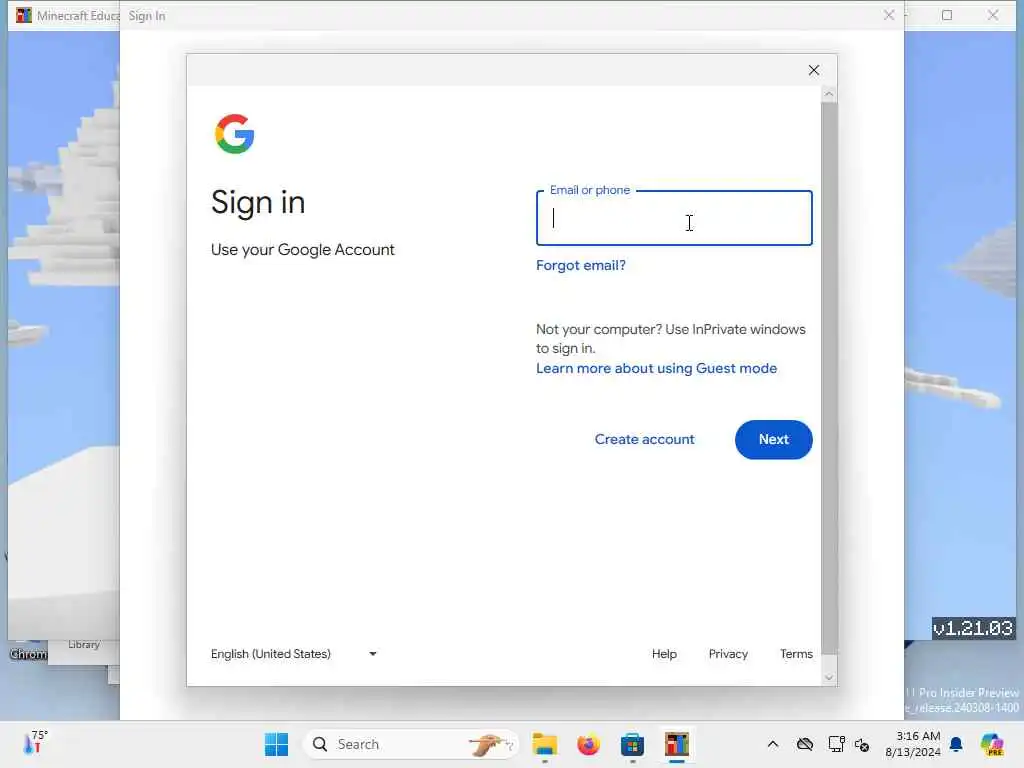Screen dimensions: 1024x768
Task: Open notifications bell icon
Action: point(956,744)
